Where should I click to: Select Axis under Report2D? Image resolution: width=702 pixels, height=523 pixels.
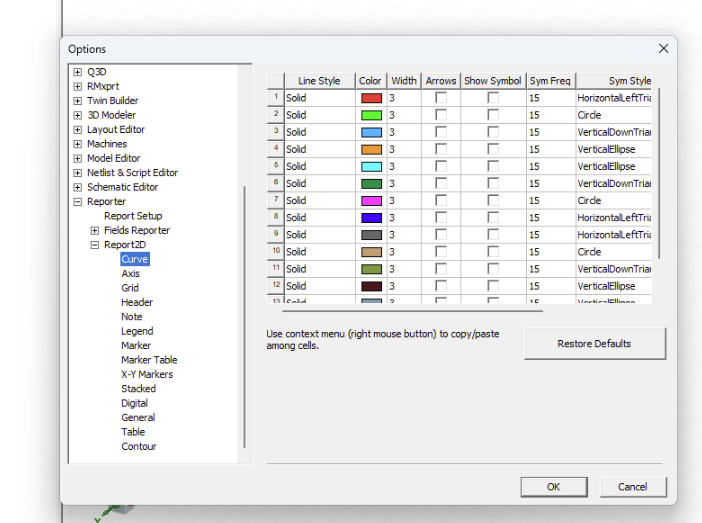pos(131,273)
